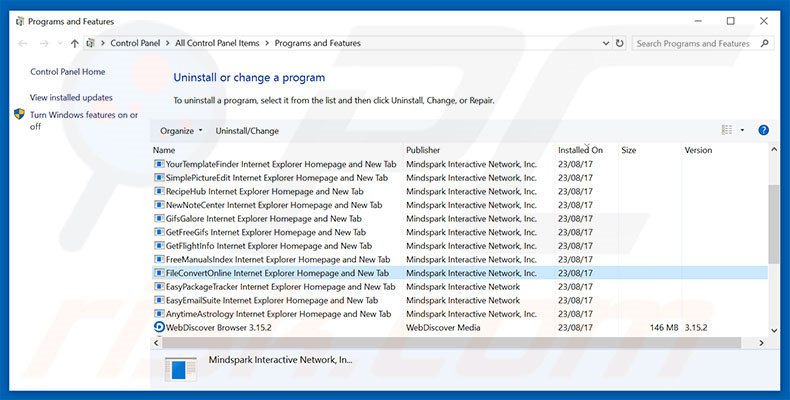Select the GifsGalore program icon

tap(159, 219)
